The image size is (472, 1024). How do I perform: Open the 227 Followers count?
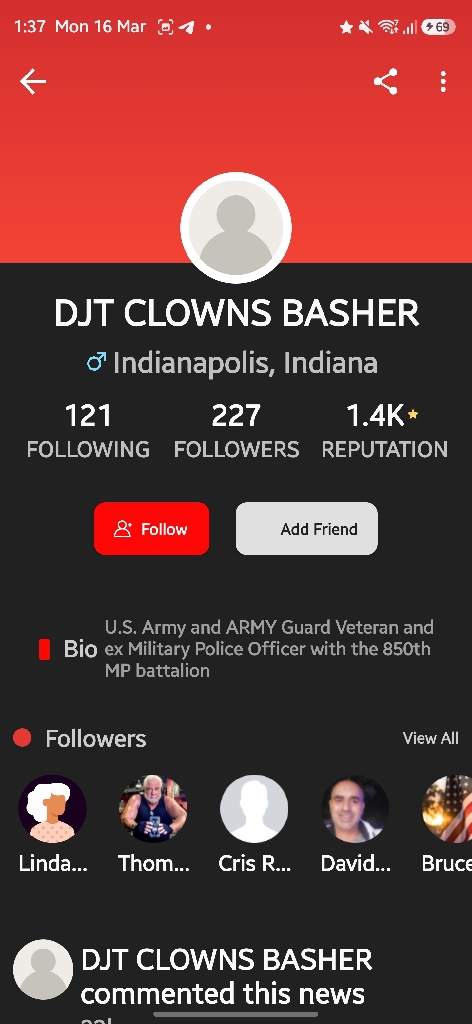click(236, 432)
